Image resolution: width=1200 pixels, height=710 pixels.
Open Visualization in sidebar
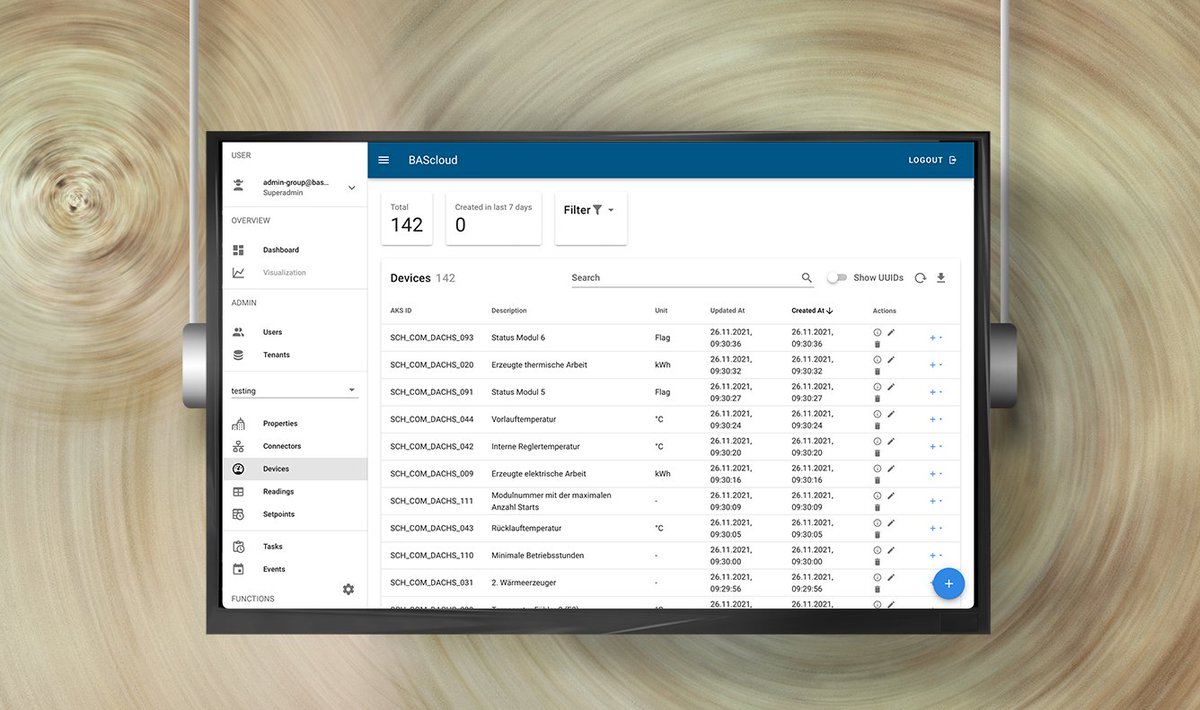tap(294, 272)
